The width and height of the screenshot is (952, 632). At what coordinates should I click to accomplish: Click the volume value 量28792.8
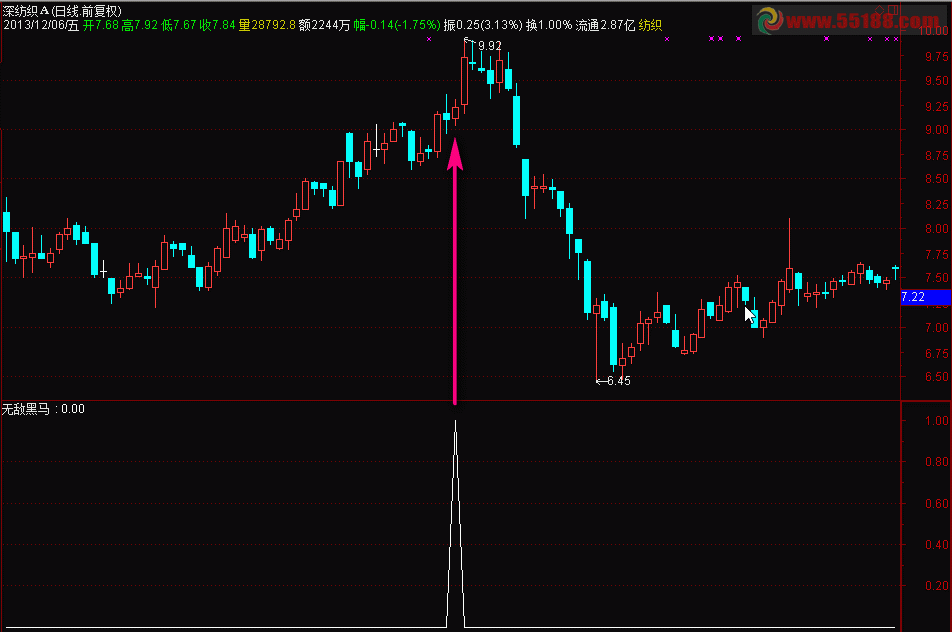point(267,25)
